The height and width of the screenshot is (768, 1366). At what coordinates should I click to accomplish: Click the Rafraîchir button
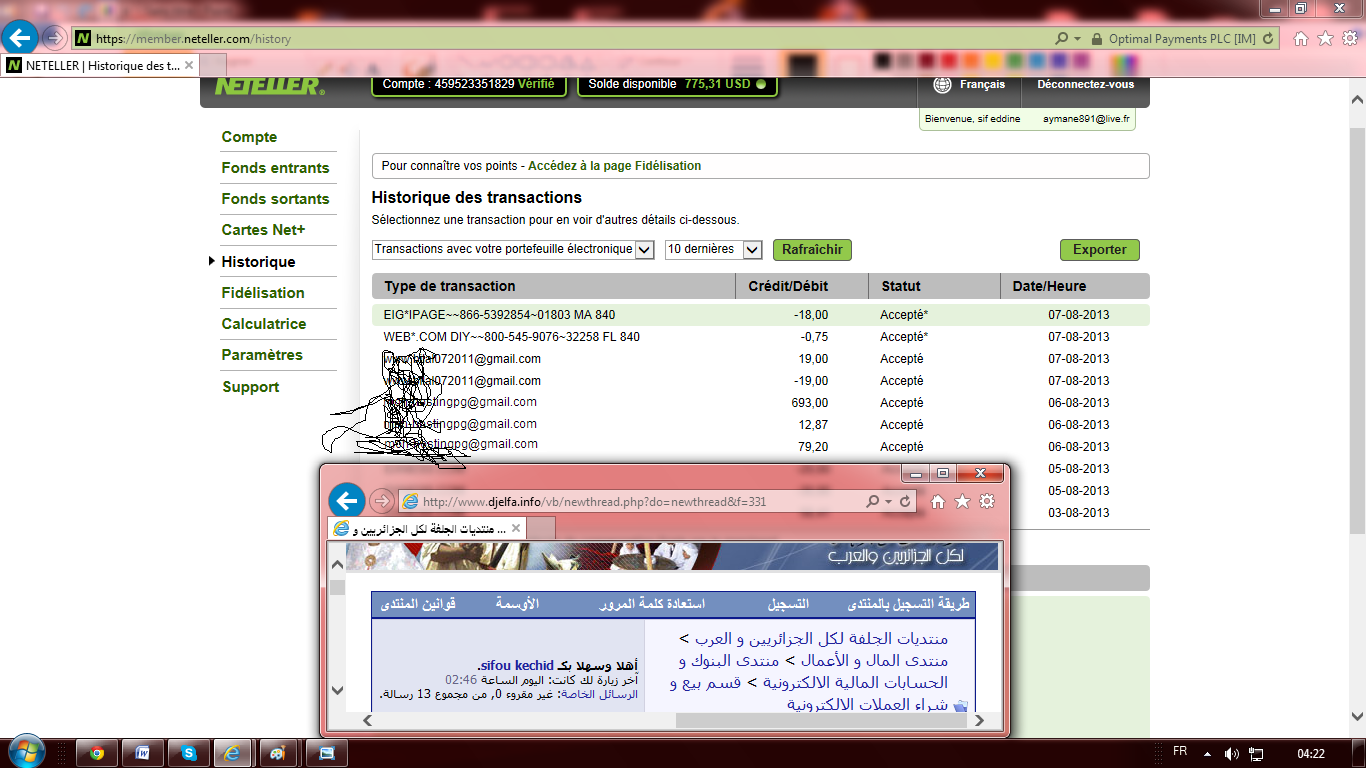point(812,250)
